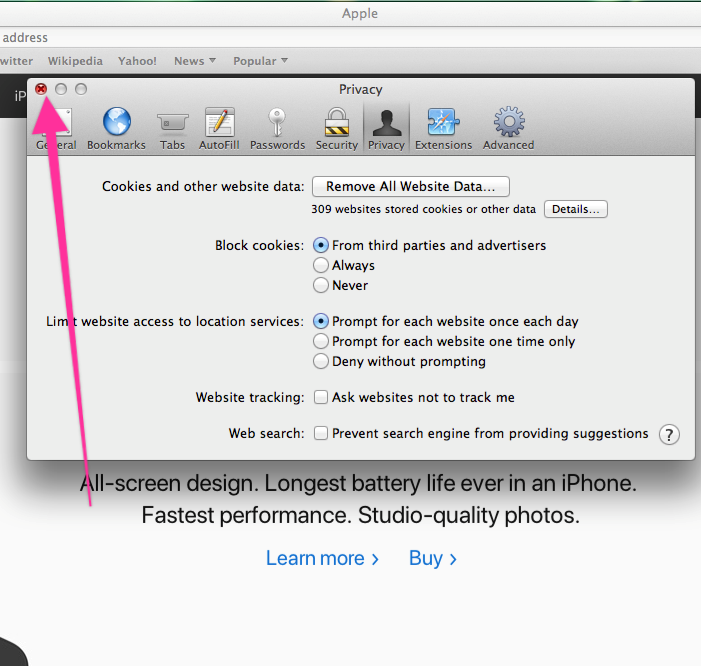Choose Deny without prompting for location

coord(321,361)
